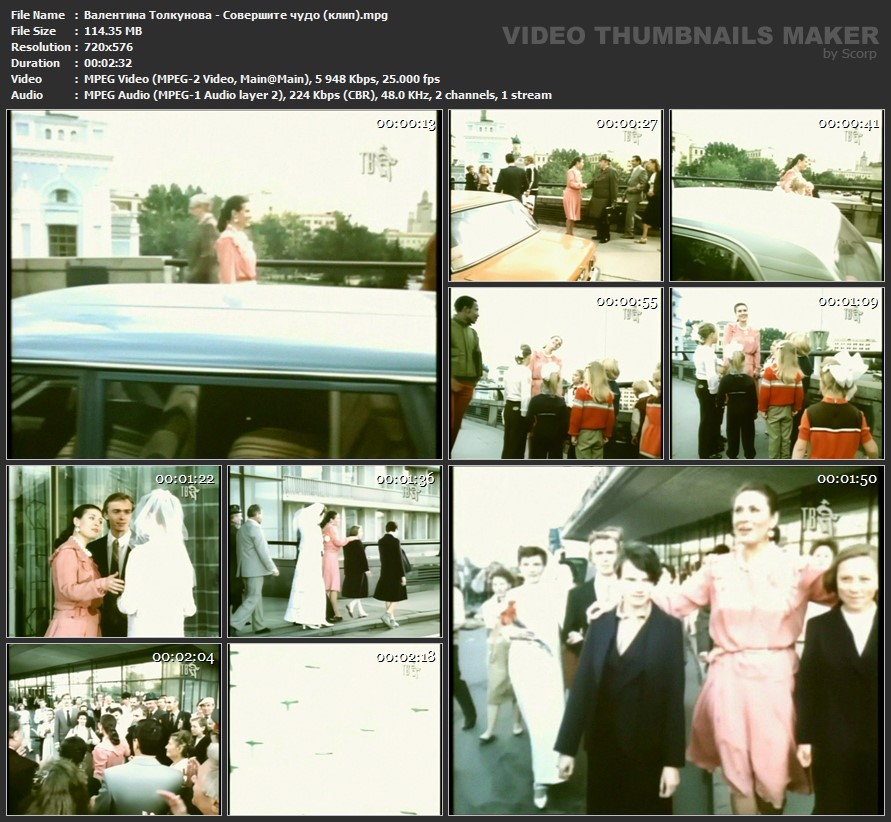The width and height of the screenshot is (891, 822).
Task: Open the street frame stamped 00:01:36
Action: (x=335, y=551)
